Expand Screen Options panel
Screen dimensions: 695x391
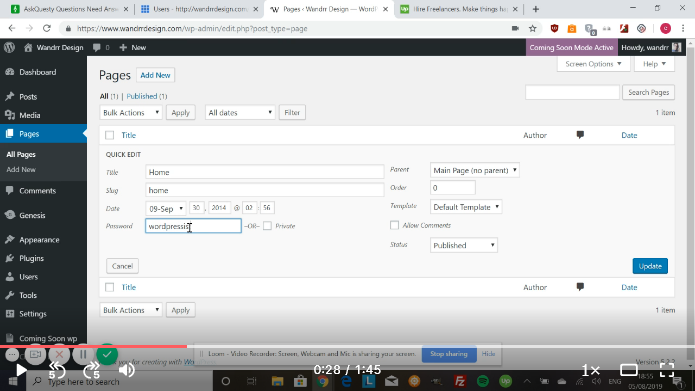pyautogui.click(x=593, y=64)
